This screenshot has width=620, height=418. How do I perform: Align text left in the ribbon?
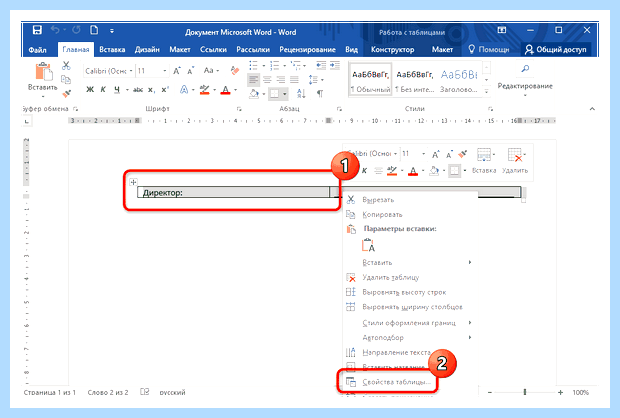point(253,80)
